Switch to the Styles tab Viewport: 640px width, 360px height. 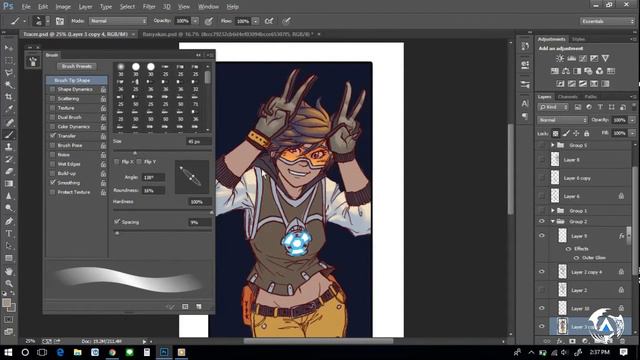tap(578, 39)
